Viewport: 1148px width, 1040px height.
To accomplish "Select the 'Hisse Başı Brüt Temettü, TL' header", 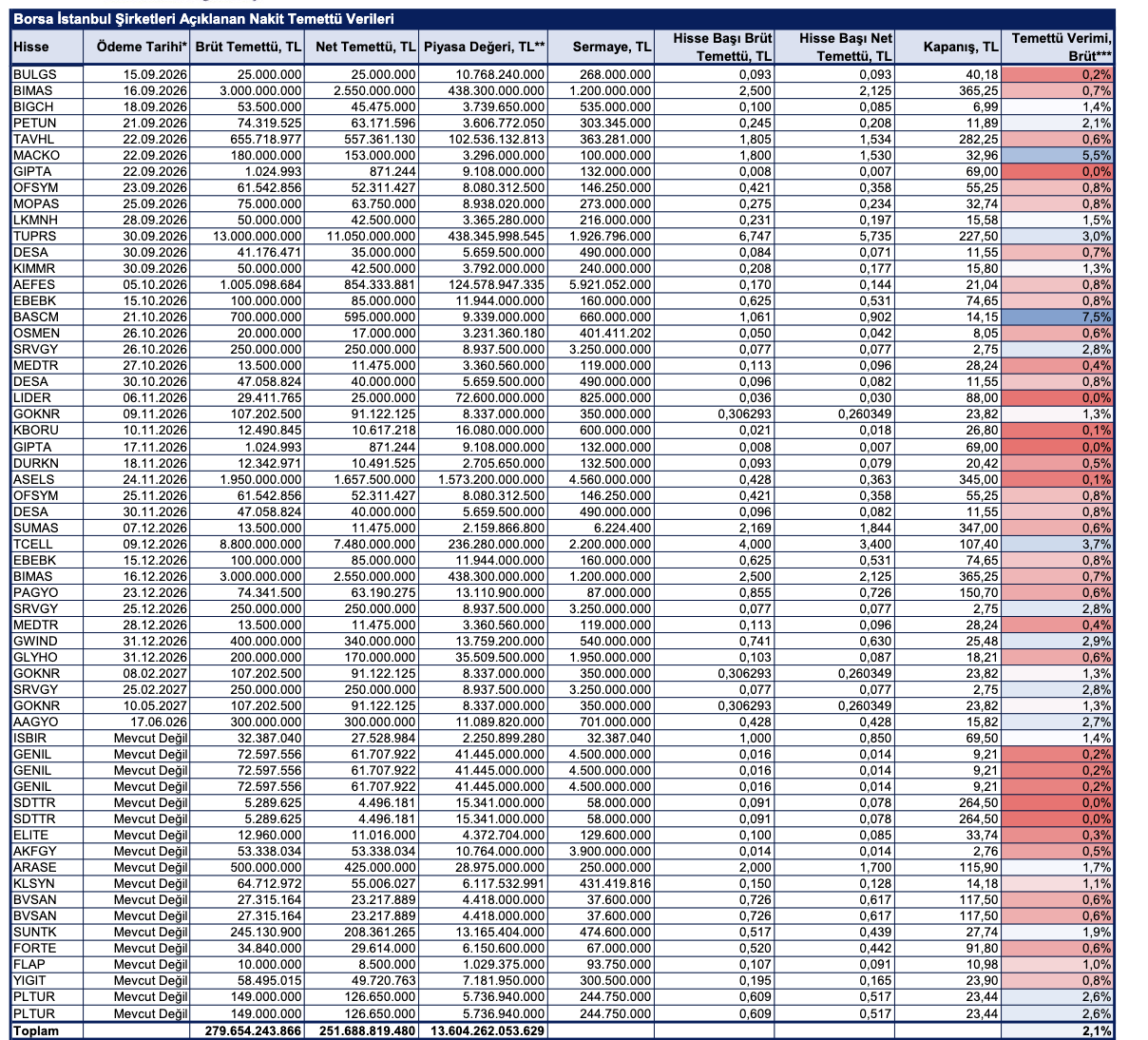I will tap(722, 47).
